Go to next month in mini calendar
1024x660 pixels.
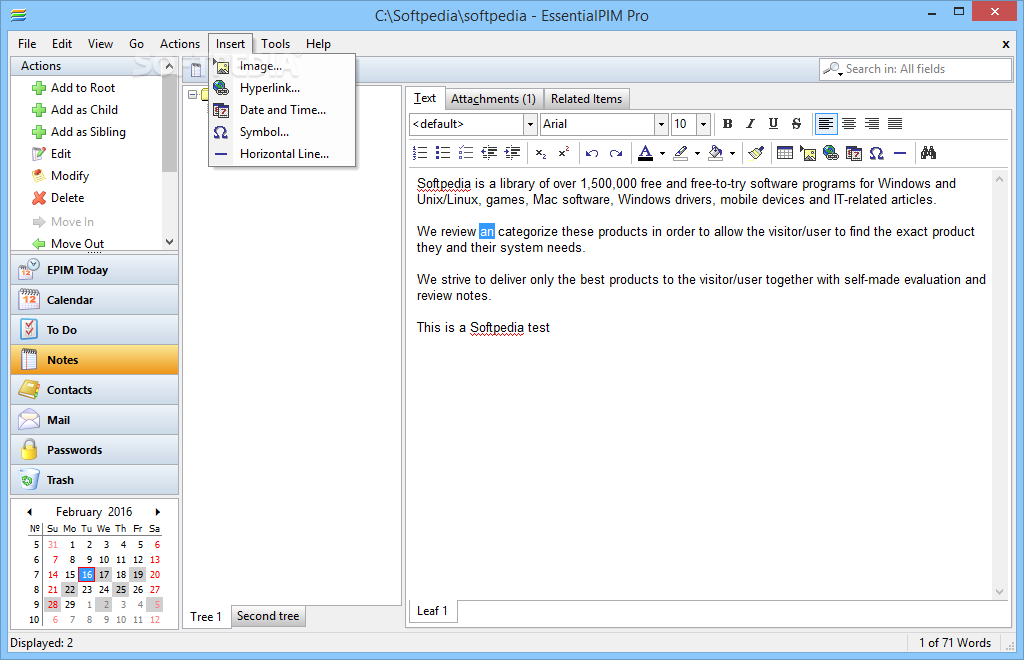point(157,512)
